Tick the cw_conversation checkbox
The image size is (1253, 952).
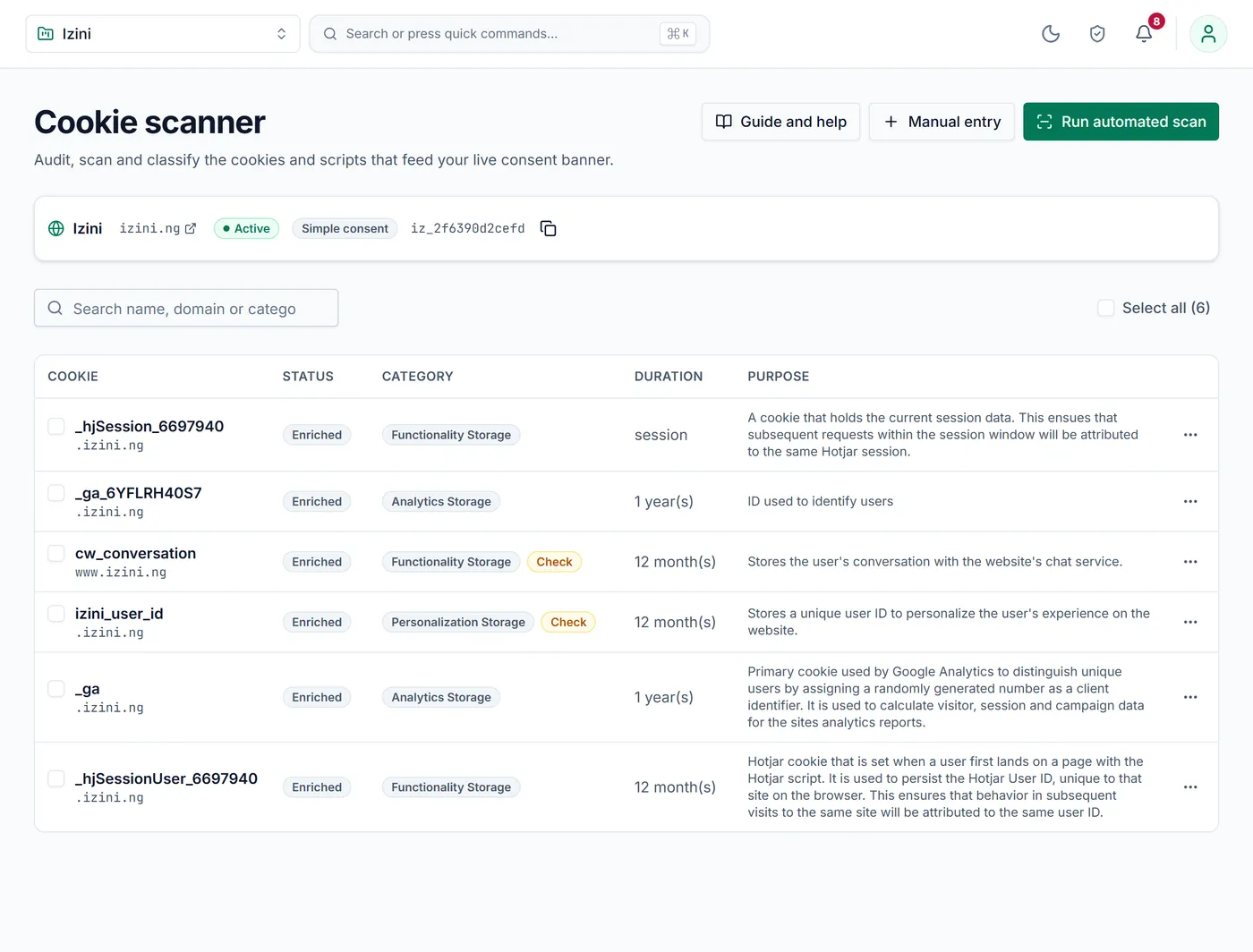pyautogui.click(x=56, y=554)
